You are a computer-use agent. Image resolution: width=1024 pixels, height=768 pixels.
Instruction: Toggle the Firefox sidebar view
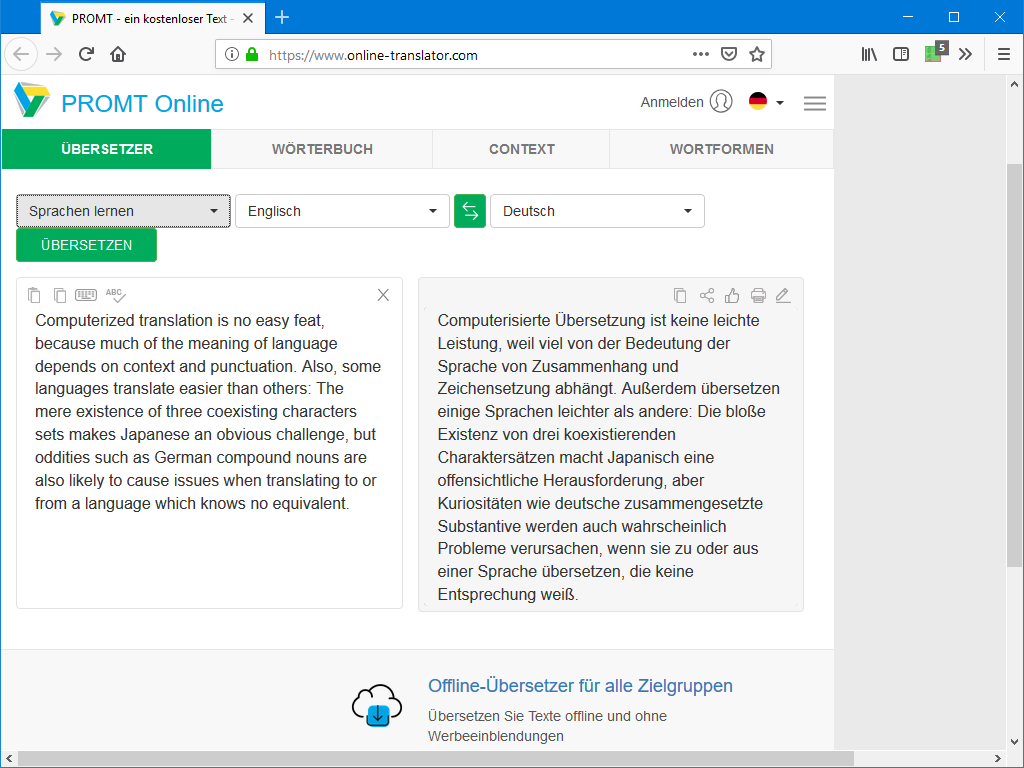point(901,54)
